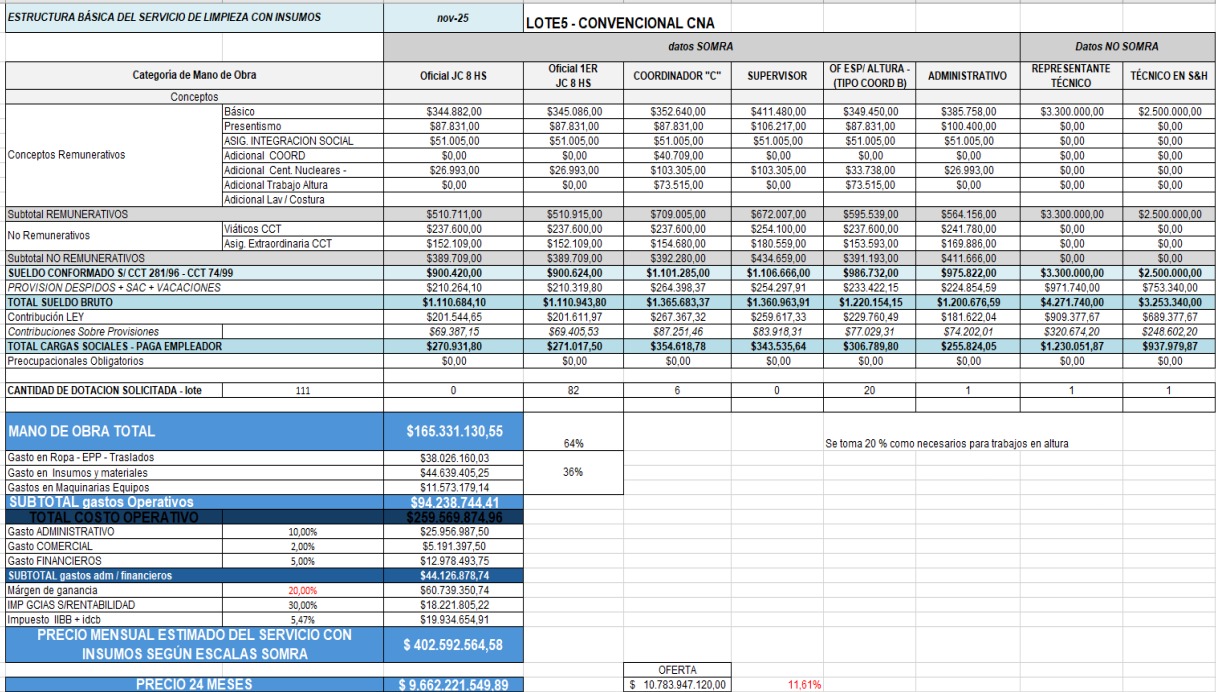Select the 'Categoría de Mano de Obra' header
The width and height of the screenshot is (1216, 692).
tap(195, 75)
